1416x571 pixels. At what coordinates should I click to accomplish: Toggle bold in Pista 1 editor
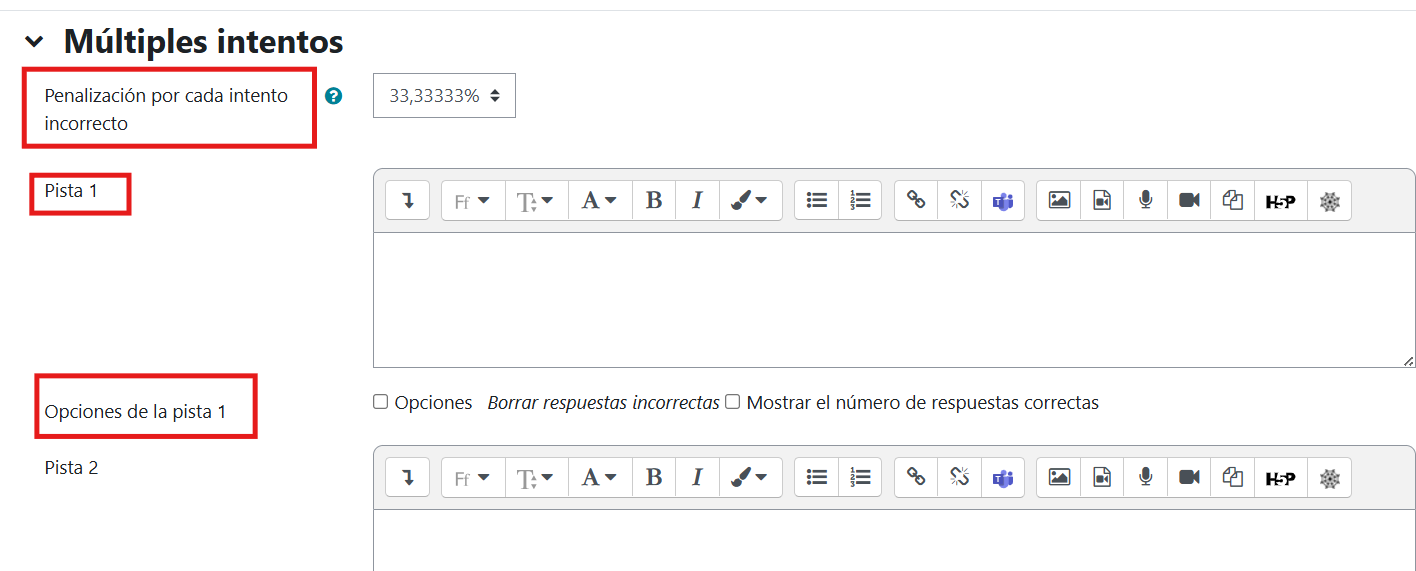[x=654, y=201]
